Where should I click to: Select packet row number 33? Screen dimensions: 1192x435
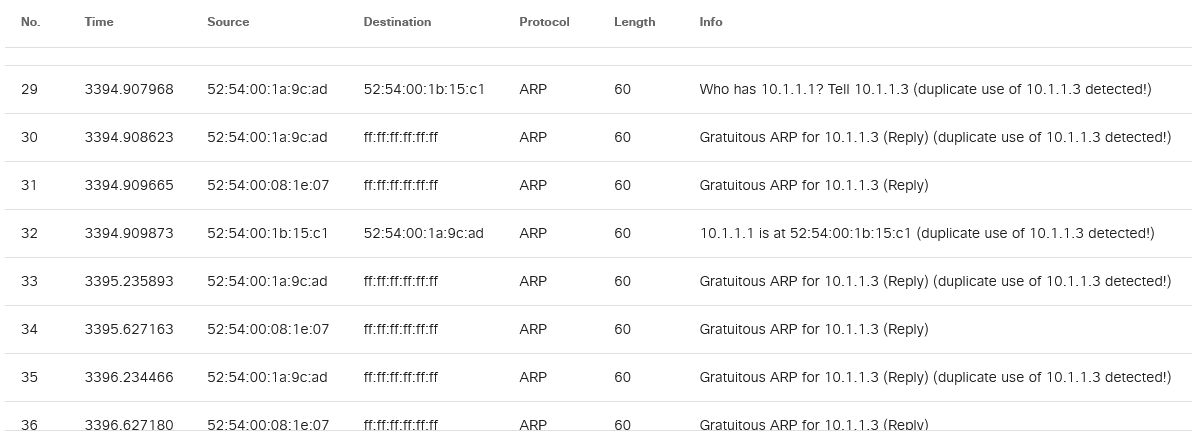tap(29, 282)
